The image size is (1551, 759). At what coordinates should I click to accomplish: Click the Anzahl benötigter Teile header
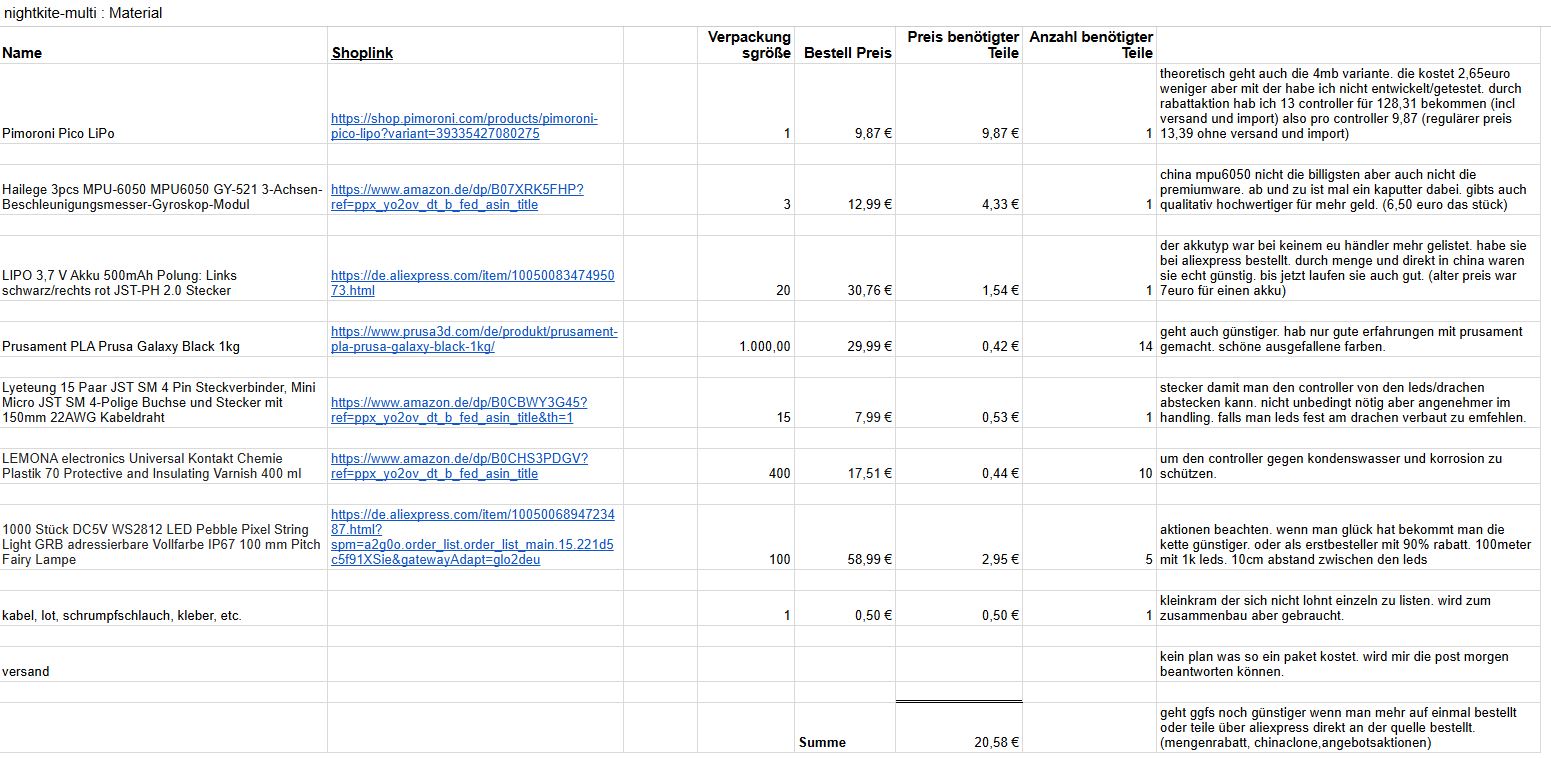(x=1091, y=45)
